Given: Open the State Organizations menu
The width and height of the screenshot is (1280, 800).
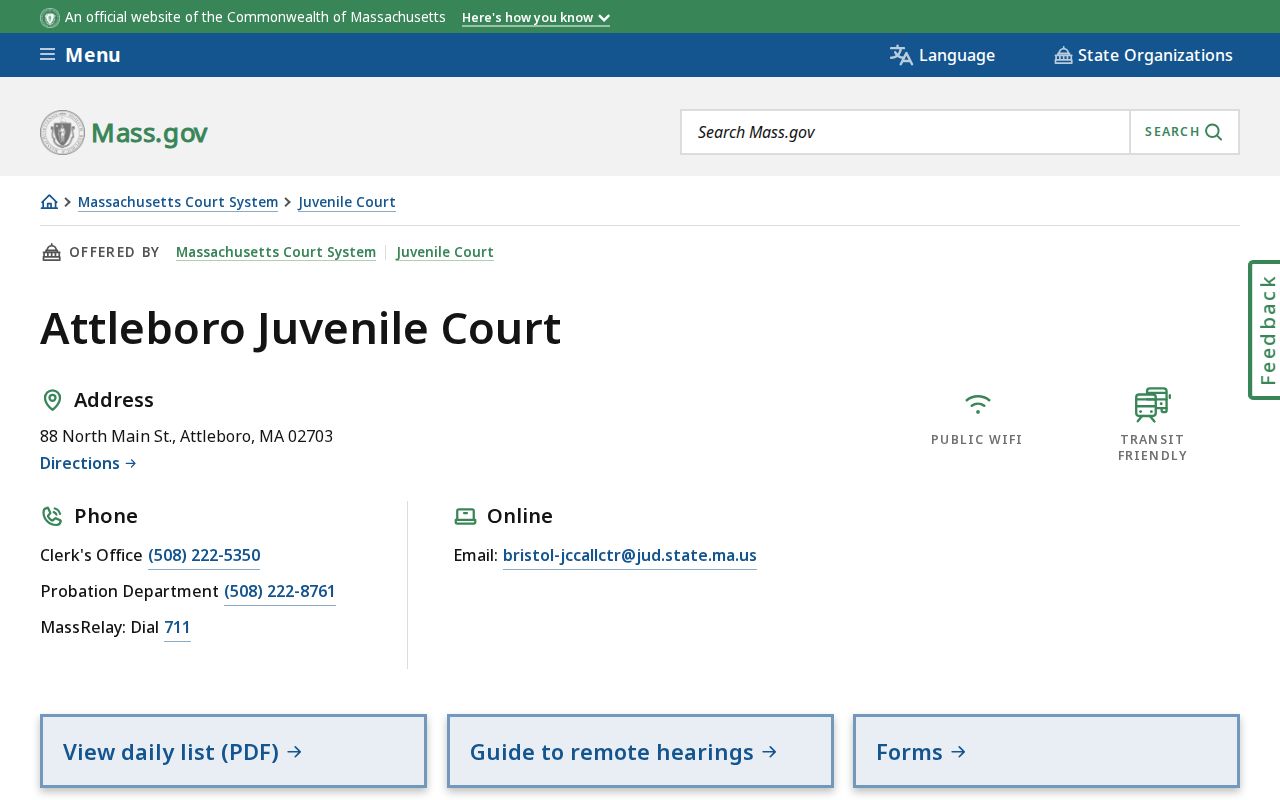Looking at the screenshot, I should (x=1143, y=55).
